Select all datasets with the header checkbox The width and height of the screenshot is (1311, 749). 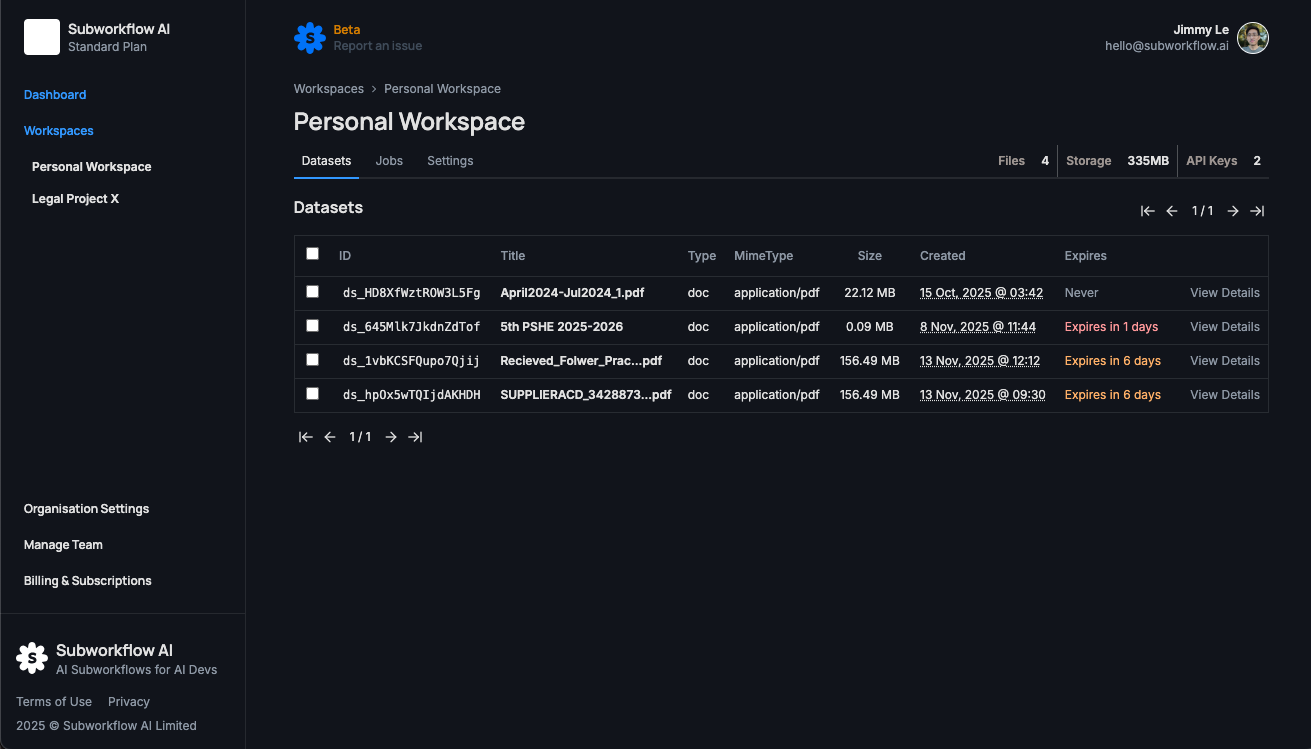coord(312,254)
